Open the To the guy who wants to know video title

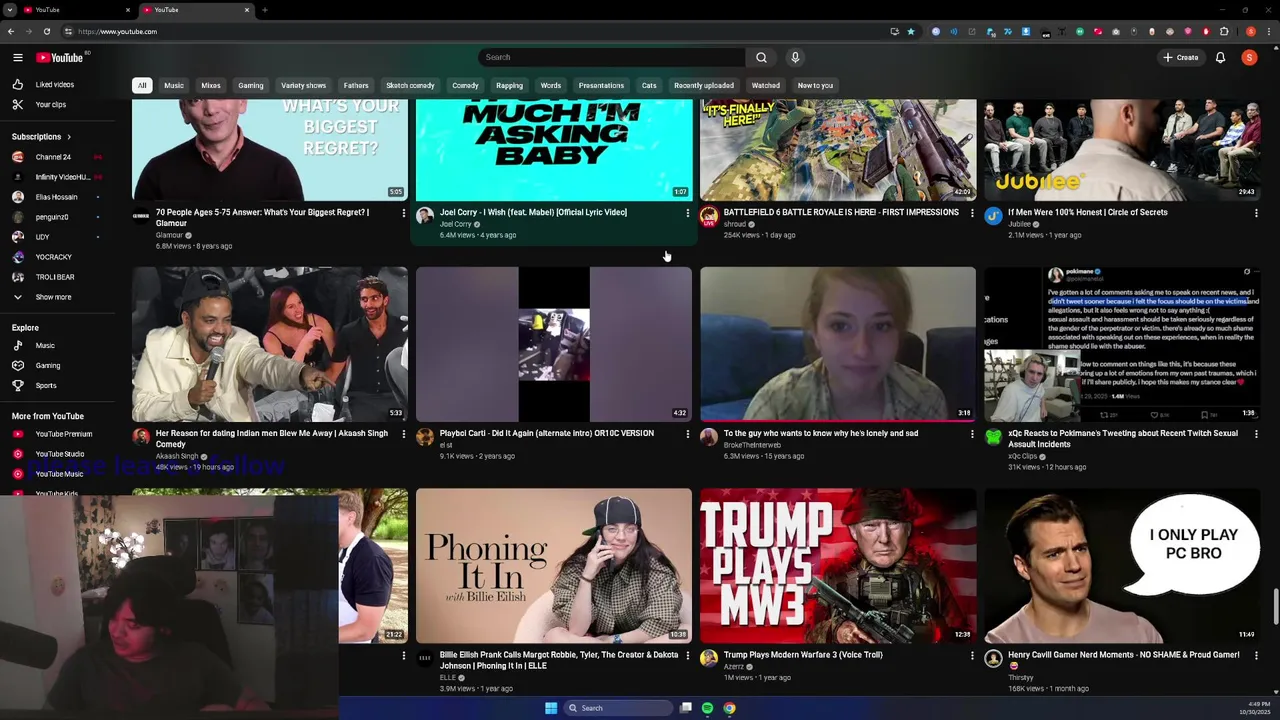click(821, 433)
